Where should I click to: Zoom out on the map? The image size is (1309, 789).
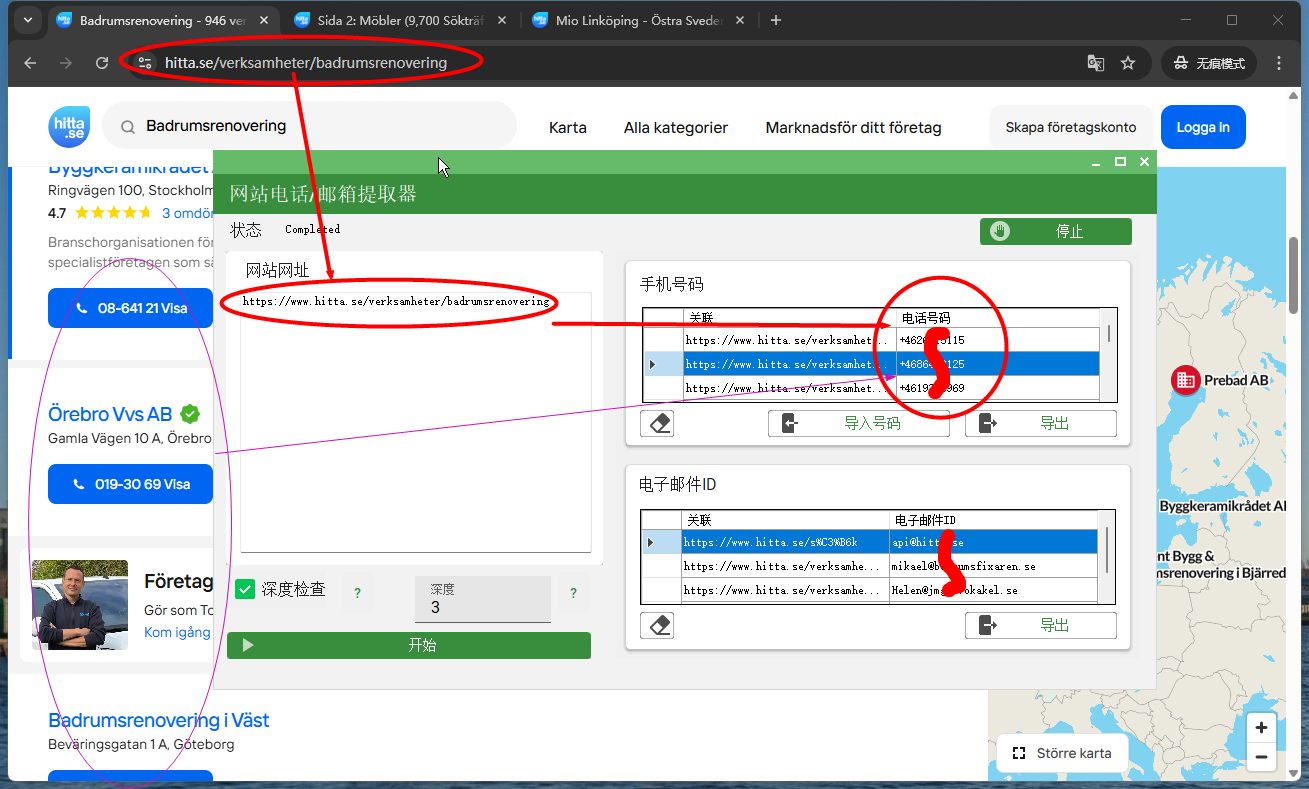pos(1261,757)
